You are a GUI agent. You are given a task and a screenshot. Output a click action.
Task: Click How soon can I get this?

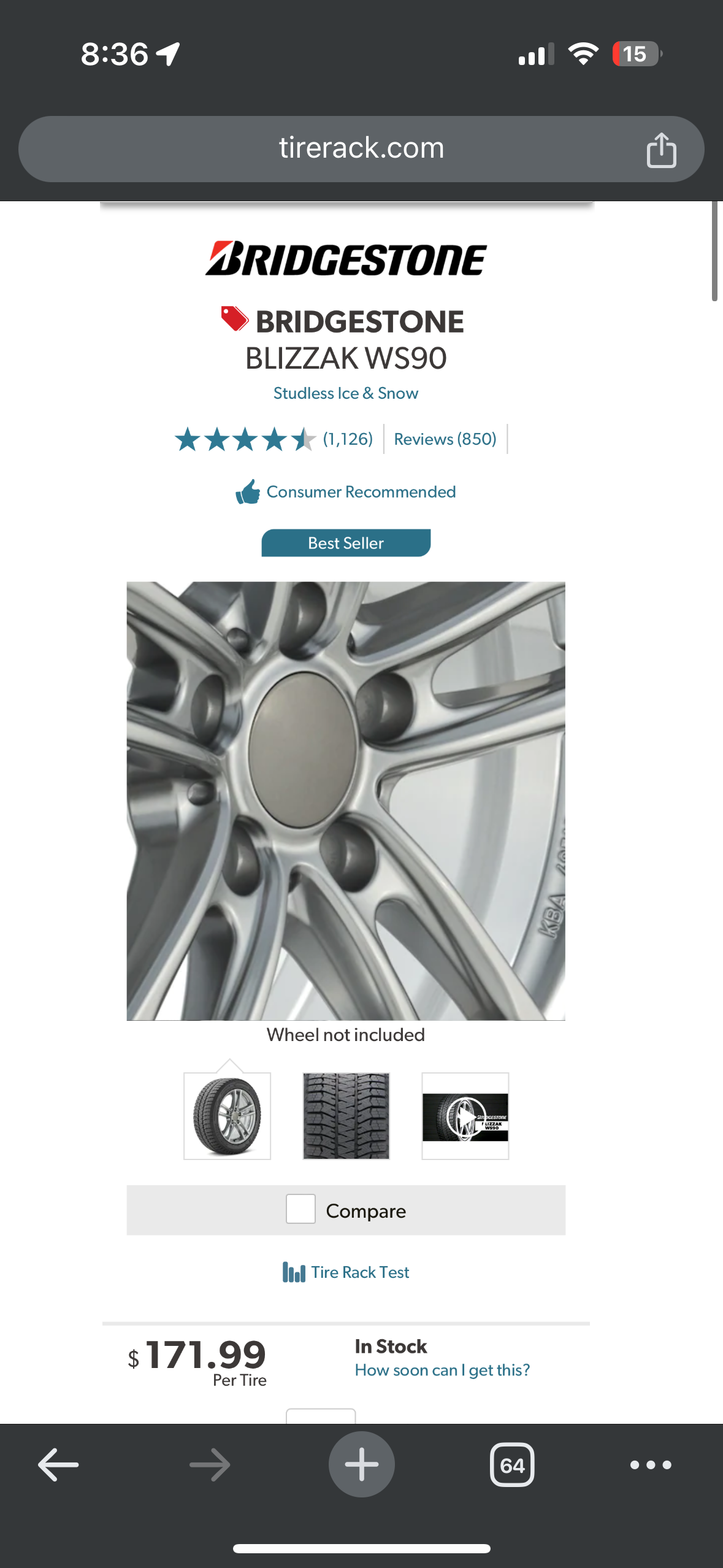(x=442, y=1370)
